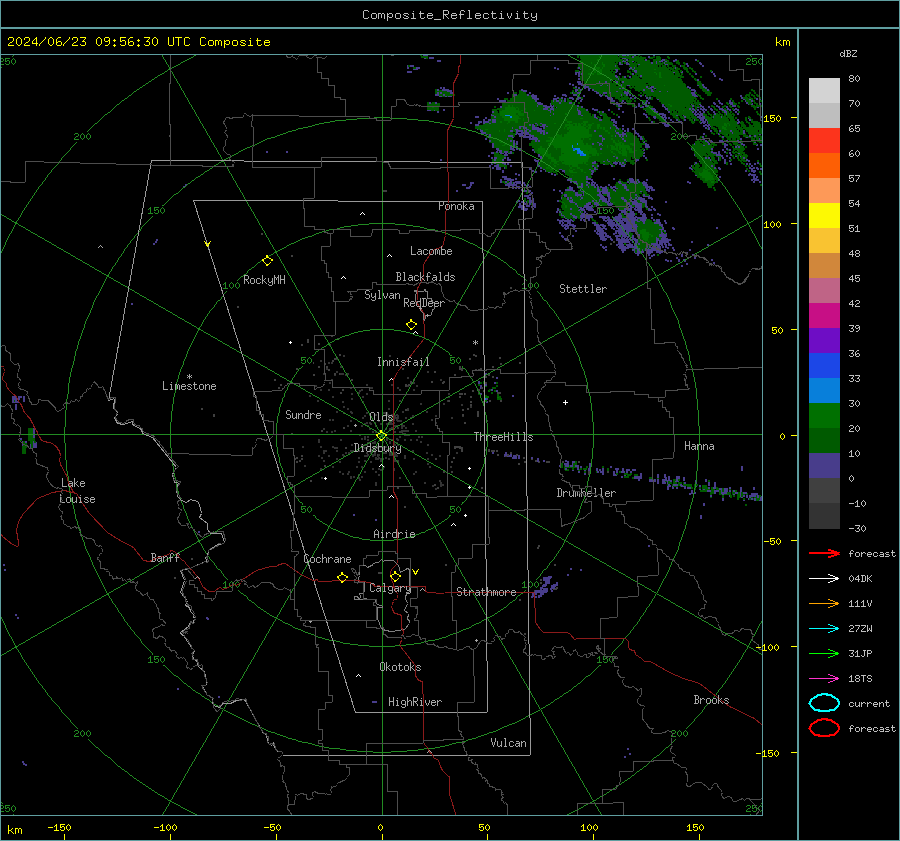
Task: Click the Drumheller city label
Action: [586, 493]
